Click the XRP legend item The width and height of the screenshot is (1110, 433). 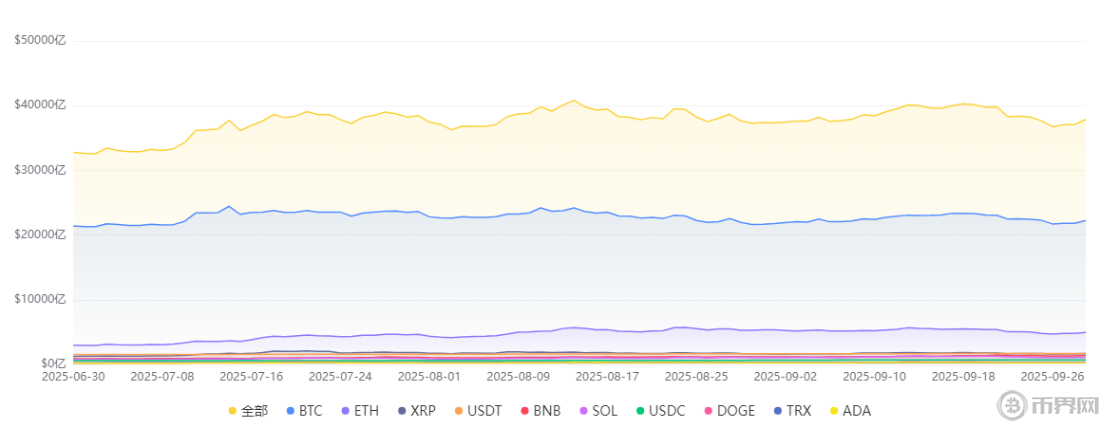417,410
